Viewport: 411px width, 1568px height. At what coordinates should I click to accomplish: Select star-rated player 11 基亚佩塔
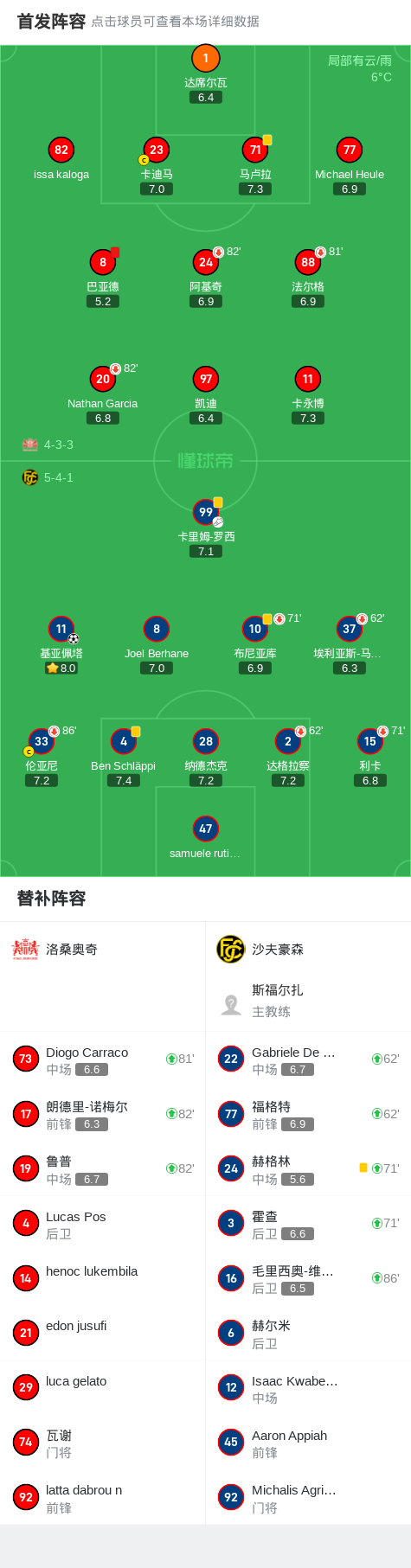pos(61,629)
